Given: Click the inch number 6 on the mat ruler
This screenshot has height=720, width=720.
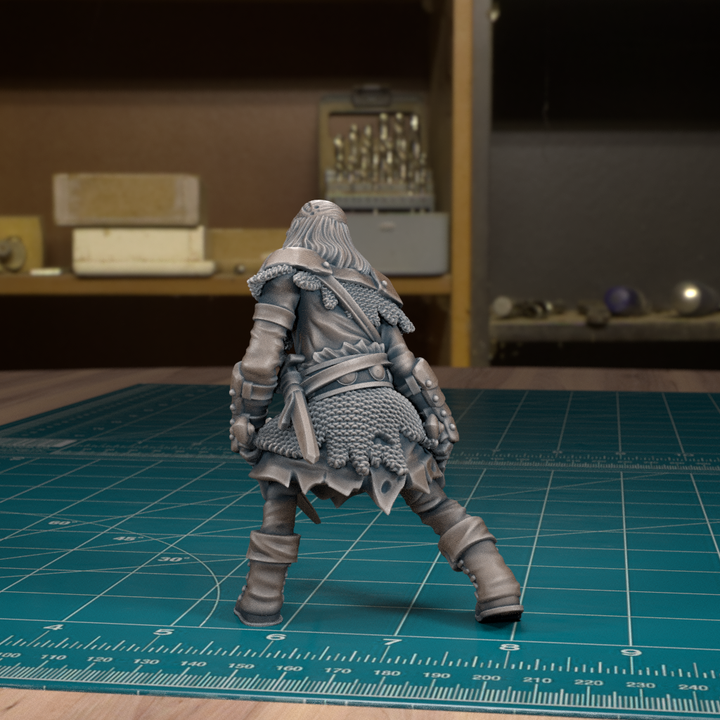Looking at the screenshot, I should (276, 637).
